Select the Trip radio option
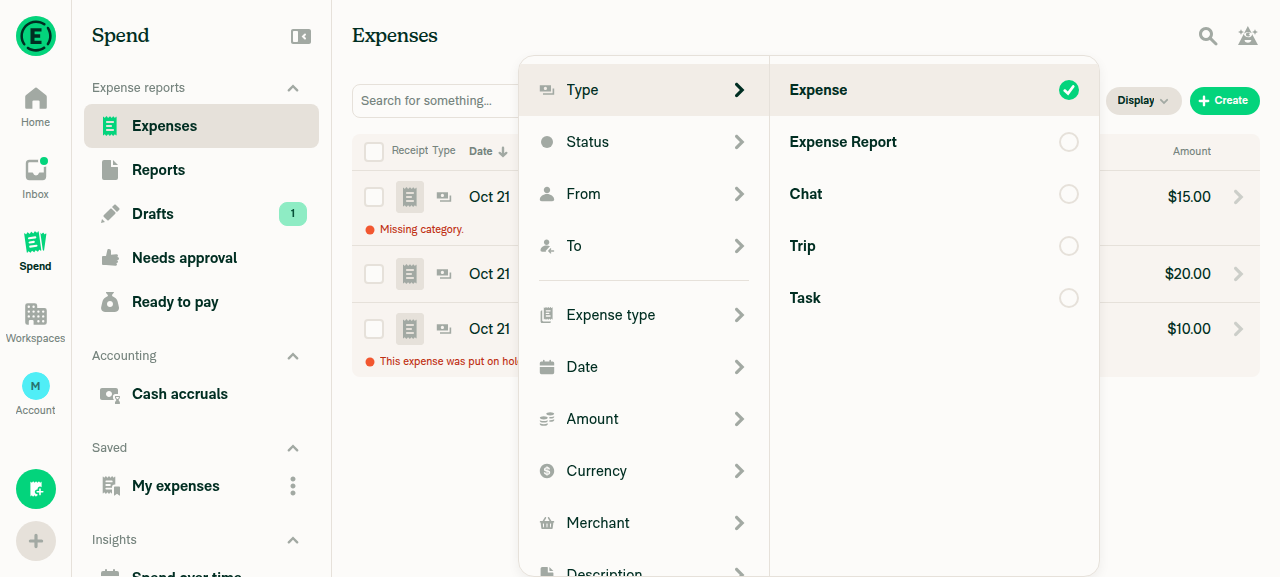 tap(1069, 246)
